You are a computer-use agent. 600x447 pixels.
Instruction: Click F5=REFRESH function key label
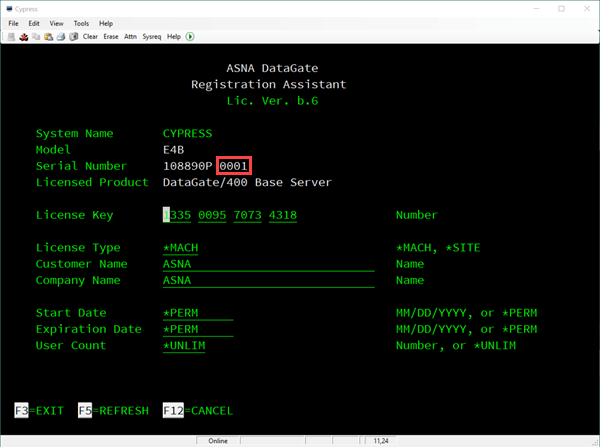tap(113, 411)
